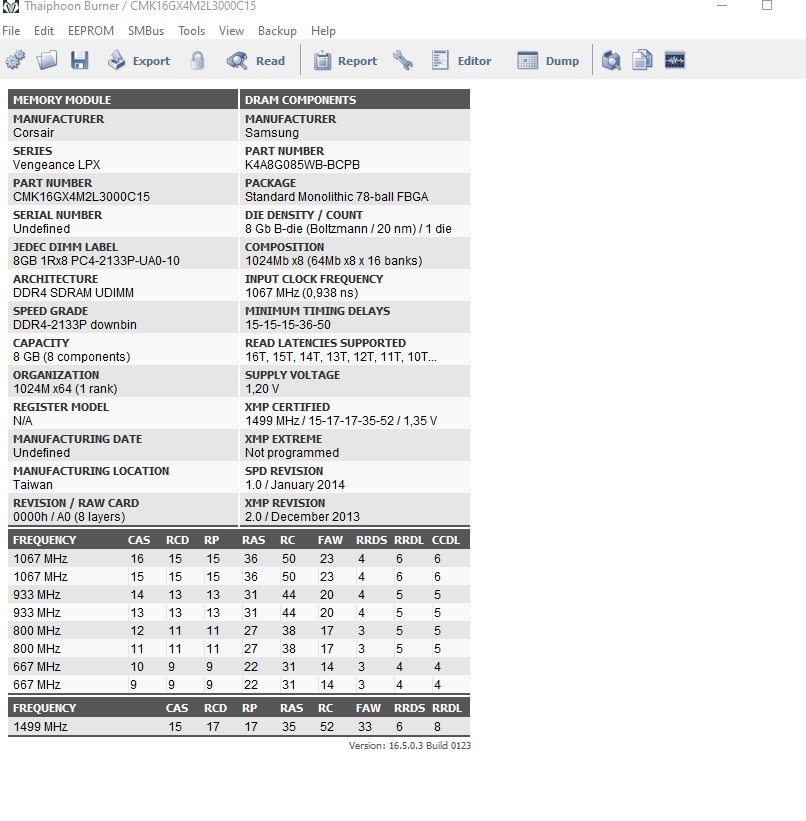Click input clock 1067 MHz (0,938 ns)

coord(302,293)
